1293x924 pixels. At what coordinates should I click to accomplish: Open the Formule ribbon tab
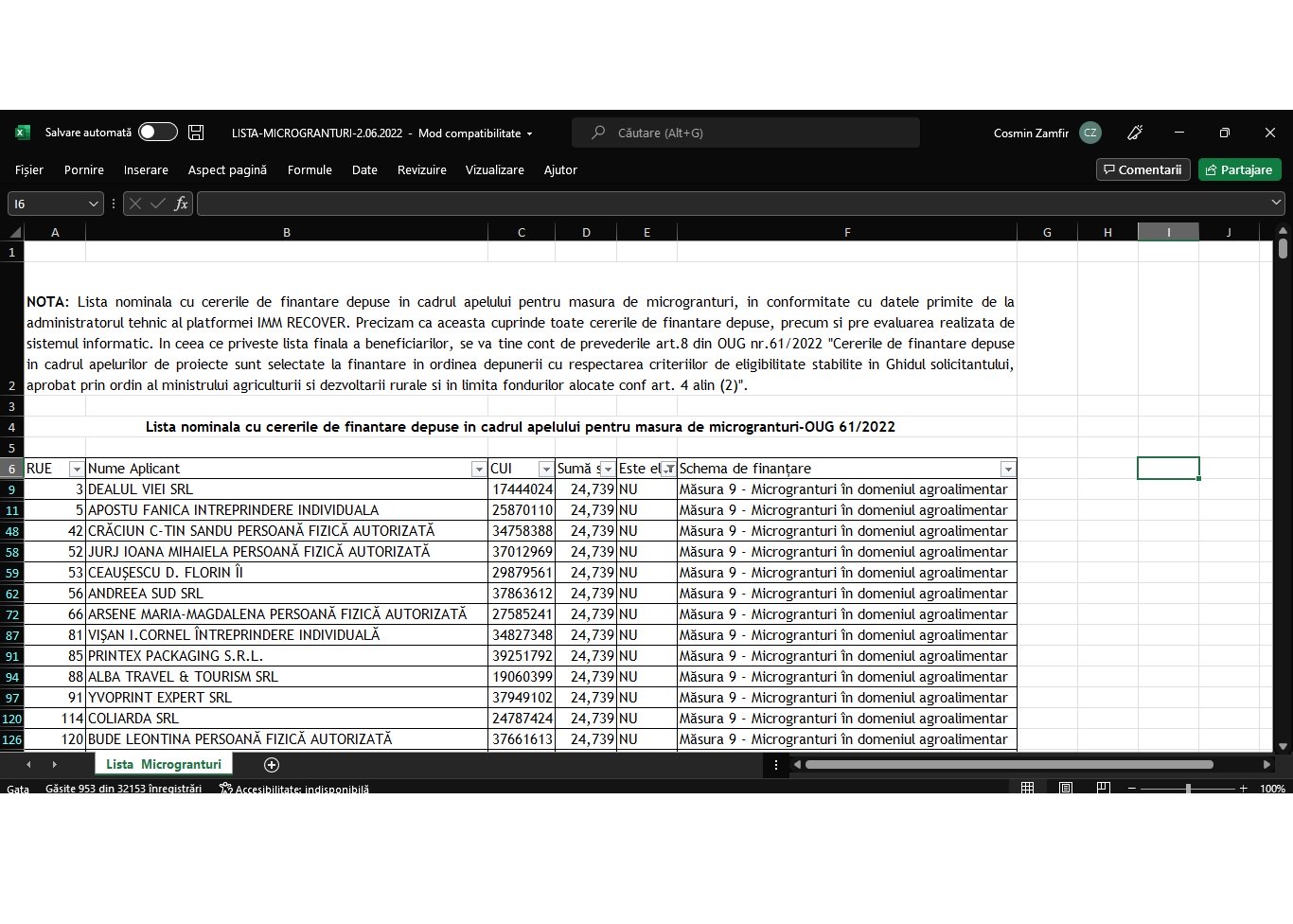coord(310,170)
